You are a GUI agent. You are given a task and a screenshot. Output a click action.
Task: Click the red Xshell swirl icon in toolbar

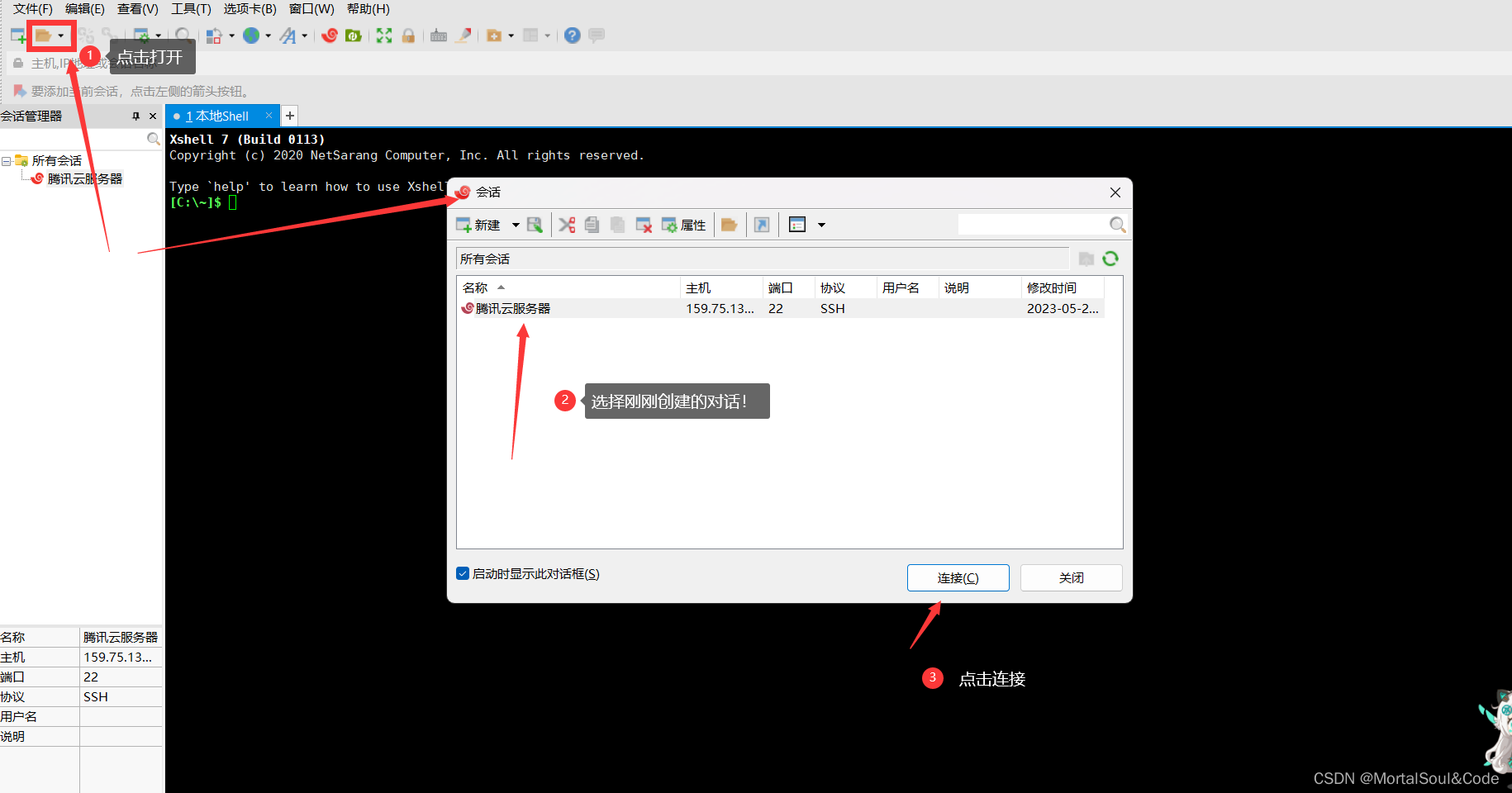coord(330,36)
